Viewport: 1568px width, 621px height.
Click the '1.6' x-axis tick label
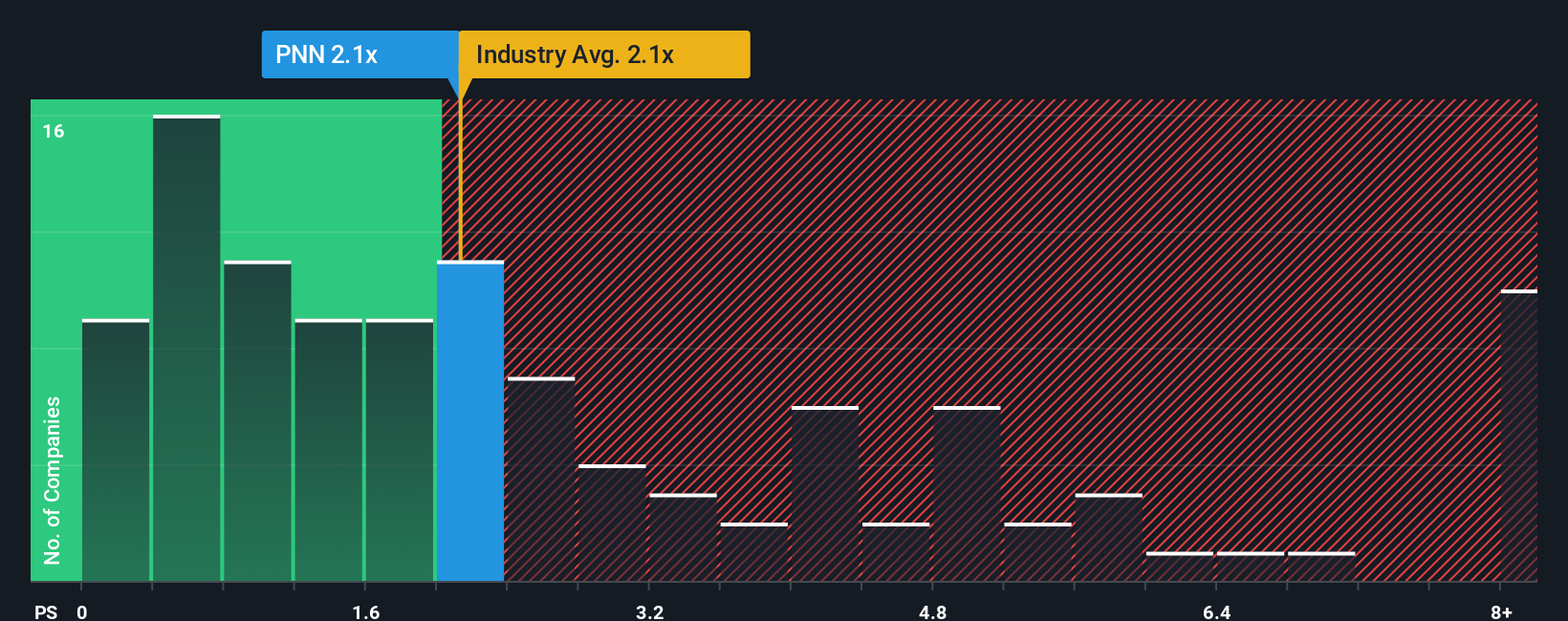(x=366, y=612)
